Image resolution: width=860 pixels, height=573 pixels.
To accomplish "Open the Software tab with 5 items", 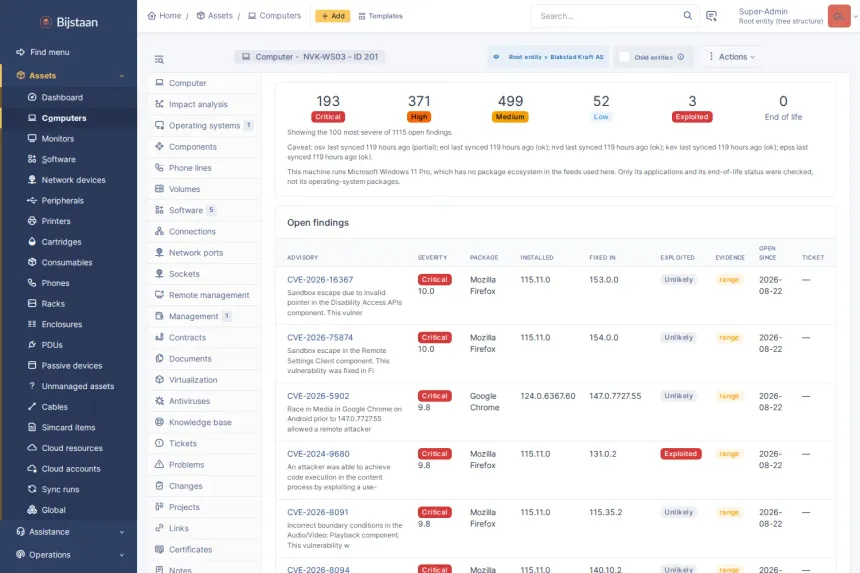I will click(x=204, y=210).
